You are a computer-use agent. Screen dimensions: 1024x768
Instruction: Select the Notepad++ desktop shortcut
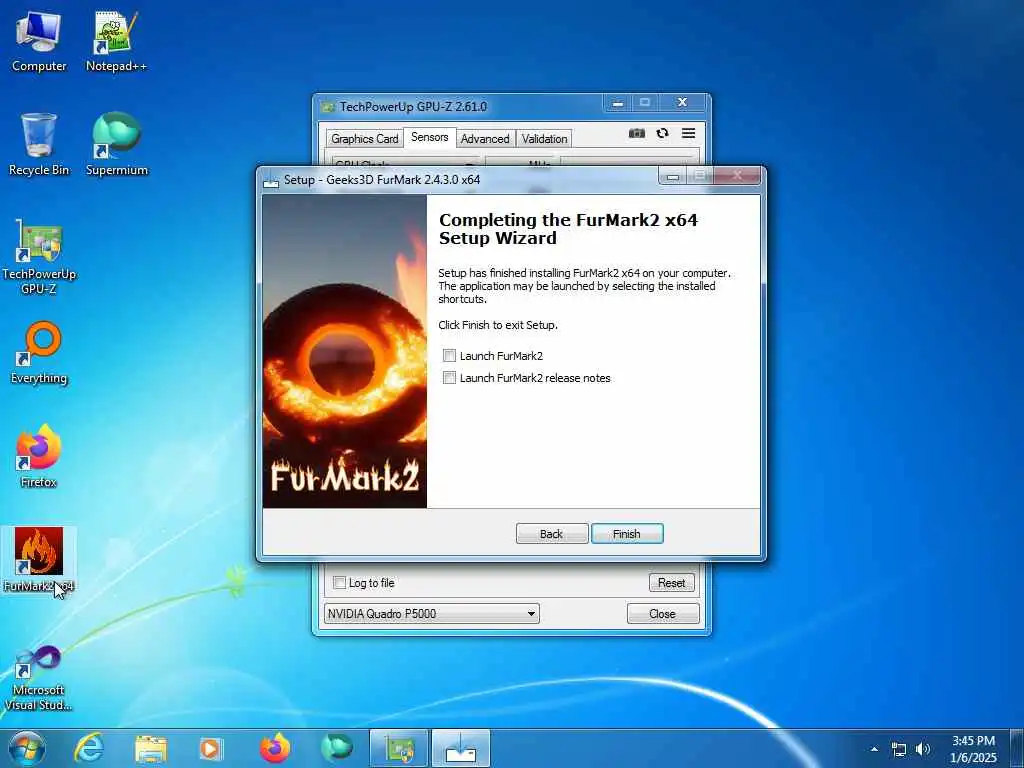116,42
